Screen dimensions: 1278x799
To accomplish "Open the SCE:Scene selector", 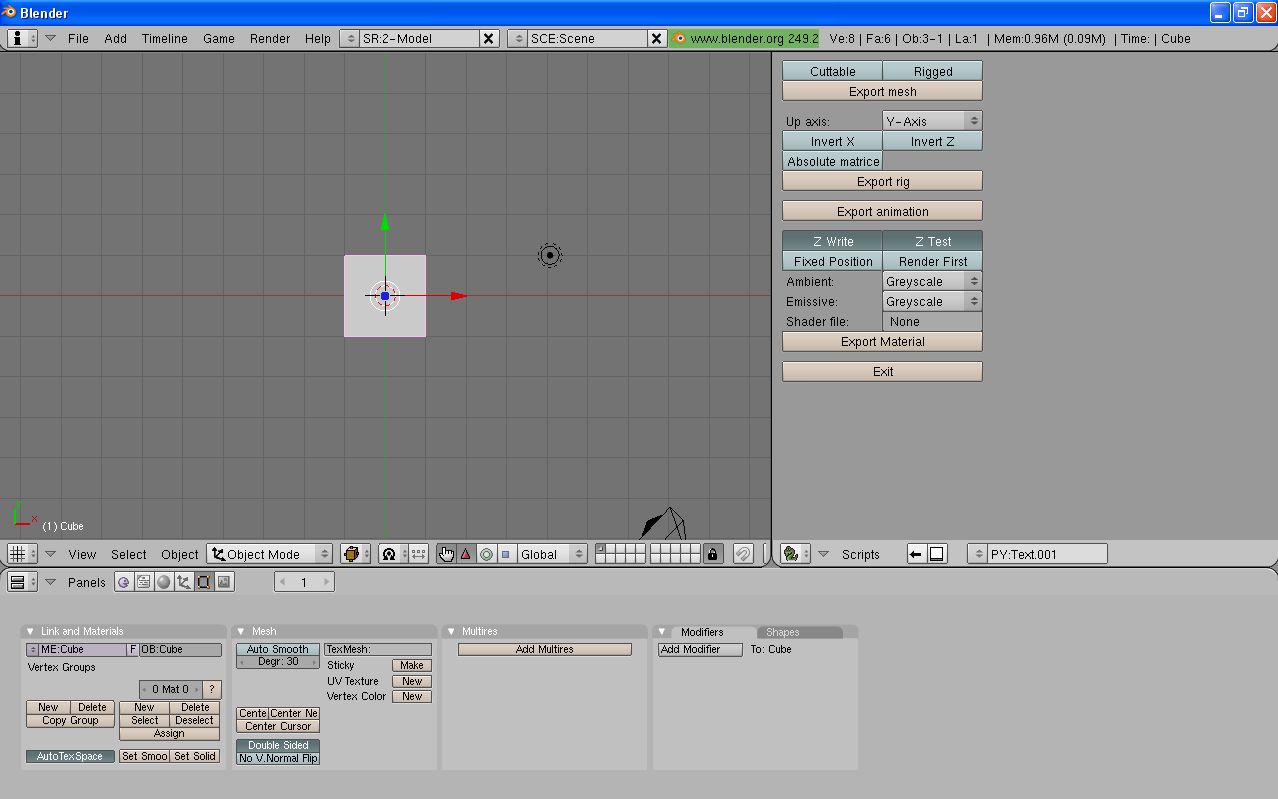I will pos(517,38).
